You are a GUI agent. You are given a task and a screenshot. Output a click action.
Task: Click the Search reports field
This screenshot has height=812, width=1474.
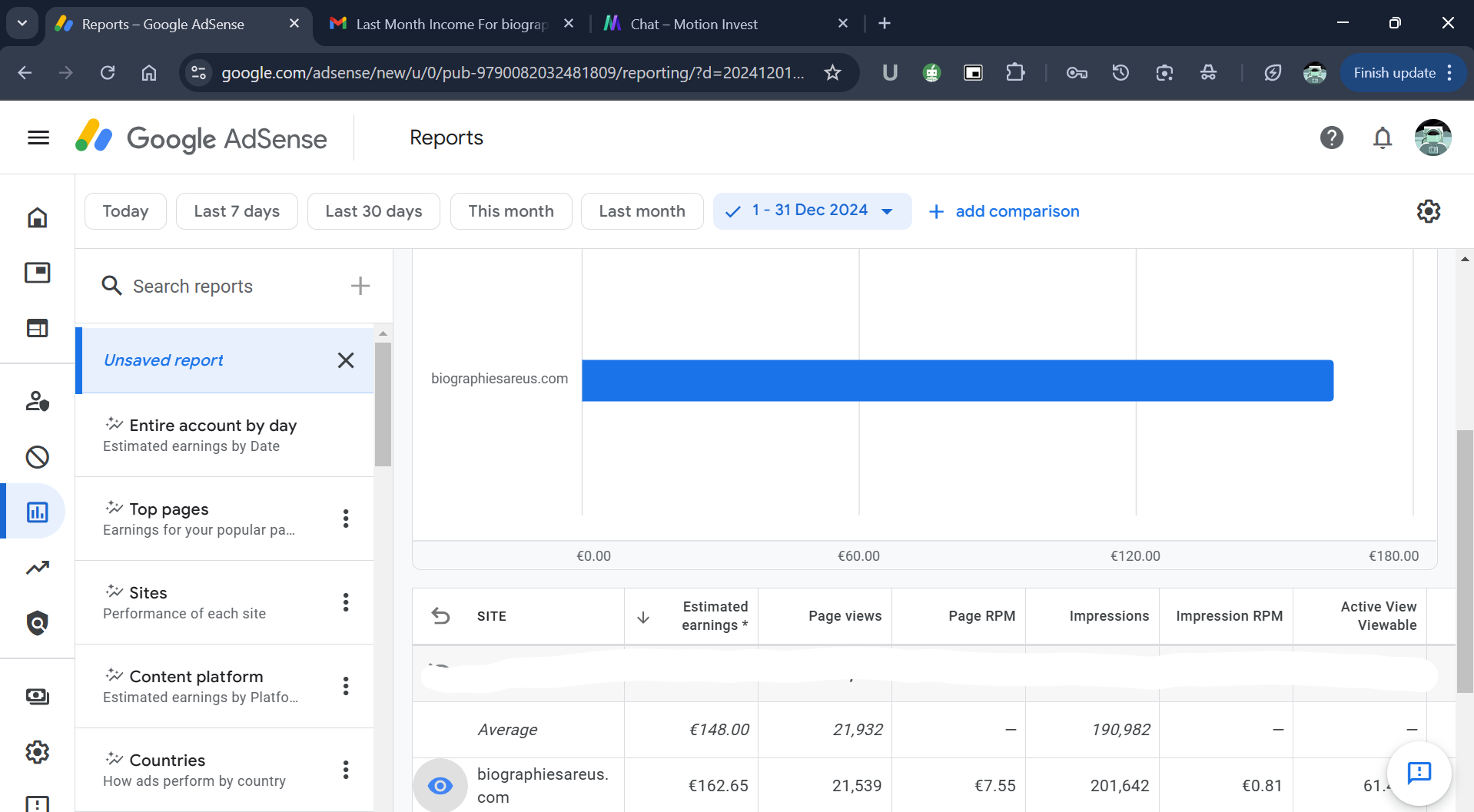tap(223, 286)
